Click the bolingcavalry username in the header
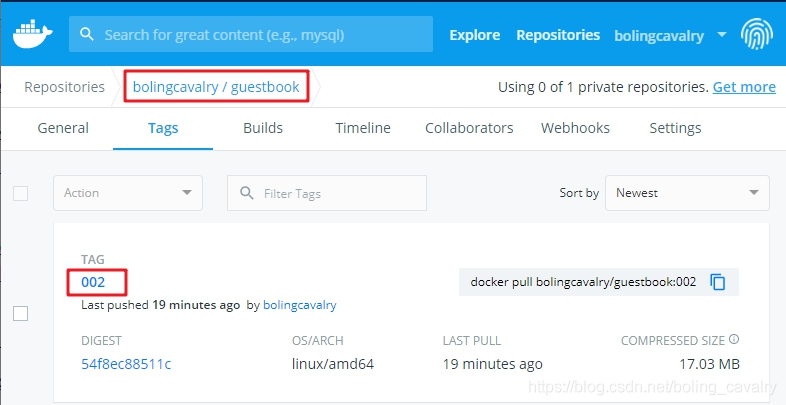The width and height of the screenshot is (786, 405). (x=659, y=36)
